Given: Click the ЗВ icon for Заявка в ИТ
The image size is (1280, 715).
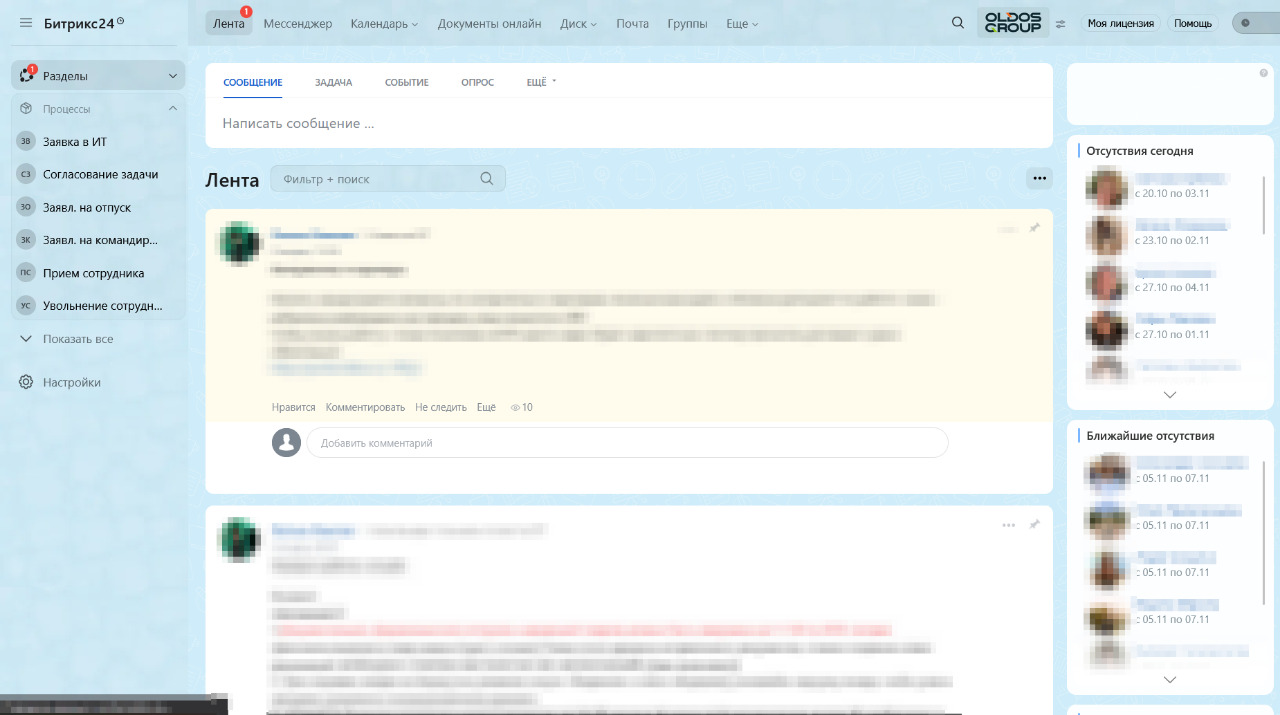Looking at the screenshot, I should 26,142.
